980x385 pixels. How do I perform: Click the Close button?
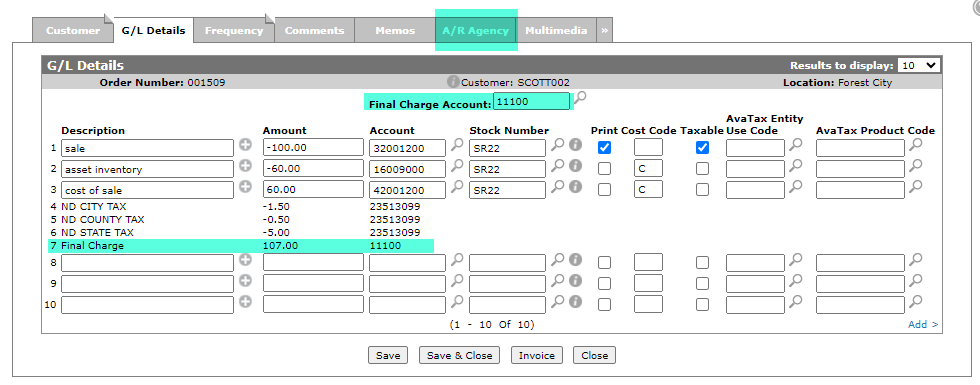594,355
